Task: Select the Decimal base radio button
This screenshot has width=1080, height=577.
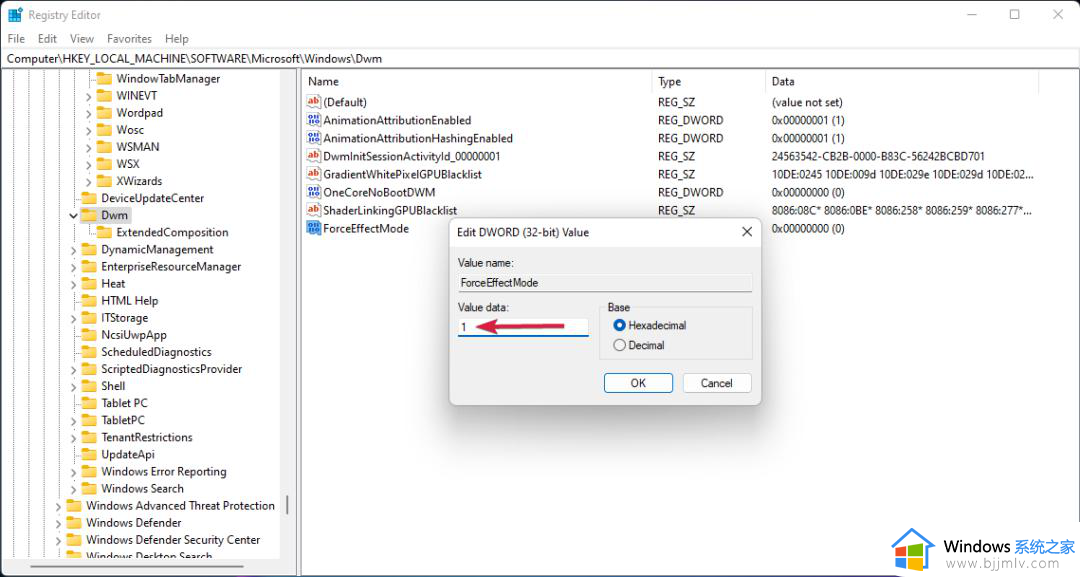Action: (x=619, y=345)
